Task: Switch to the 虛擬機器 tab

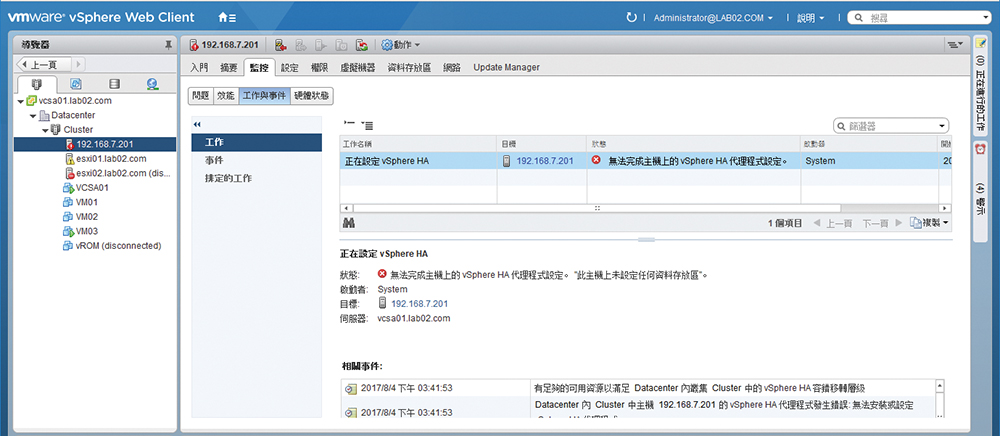Action: pos(358,67)
